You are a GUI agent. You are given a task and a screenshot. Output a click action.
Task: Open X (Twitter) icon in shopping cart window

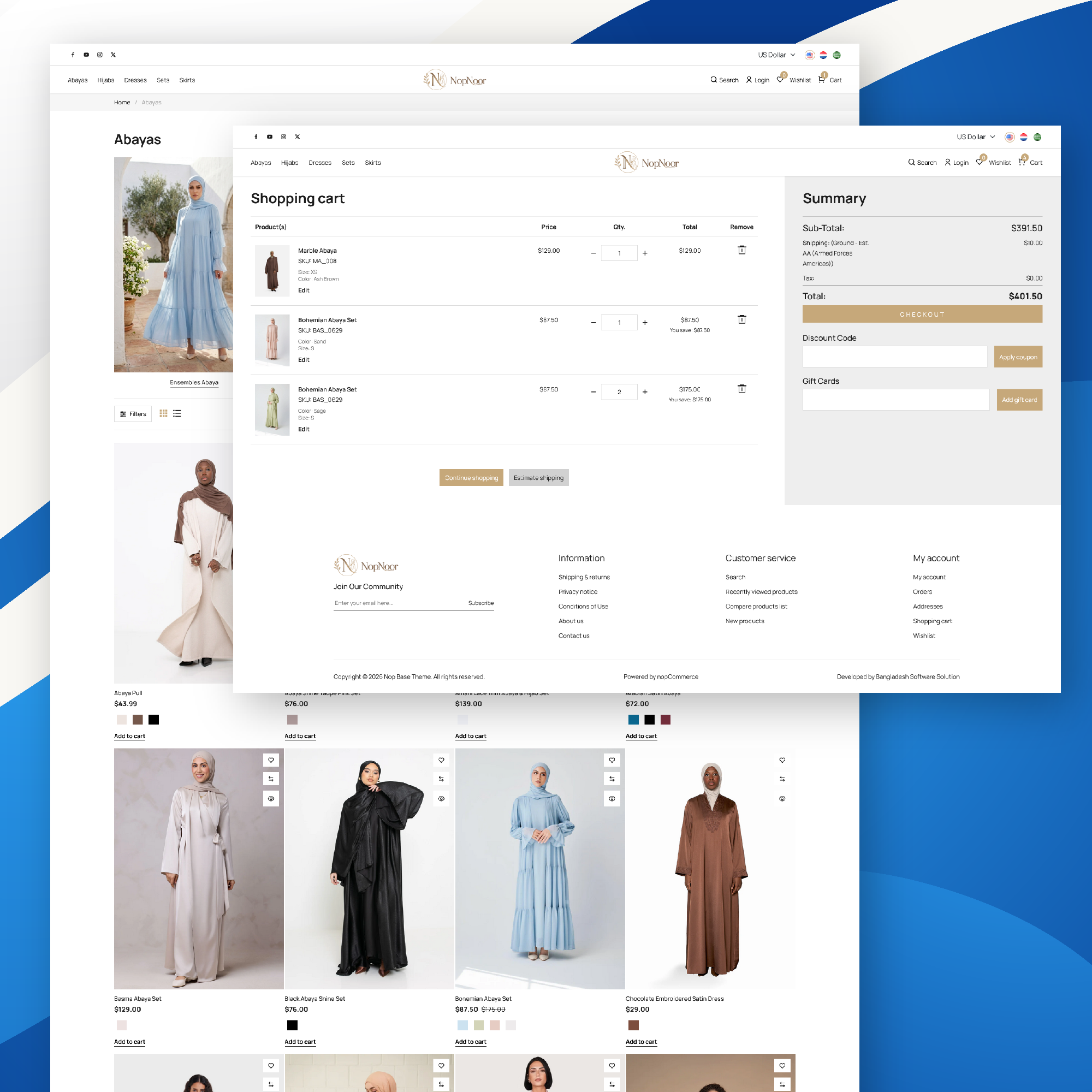tap(298, 137)
